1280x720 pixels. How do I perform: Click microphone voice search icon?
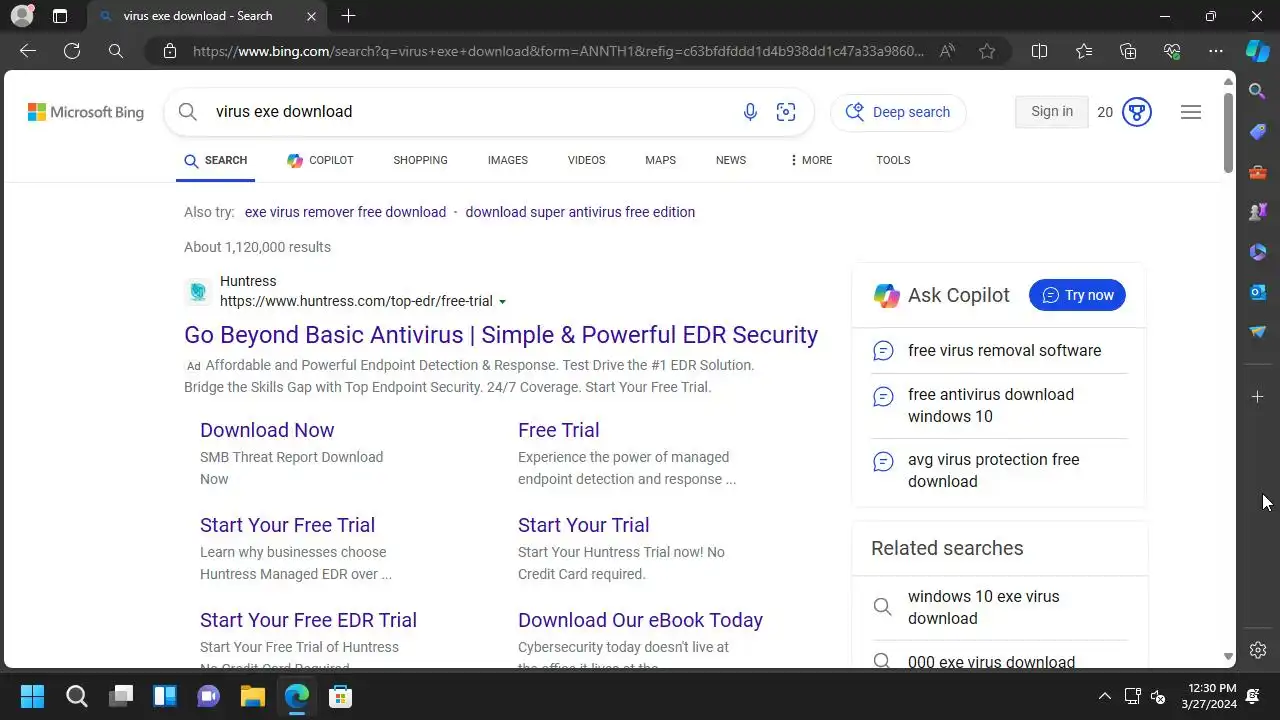coord(750,112)
